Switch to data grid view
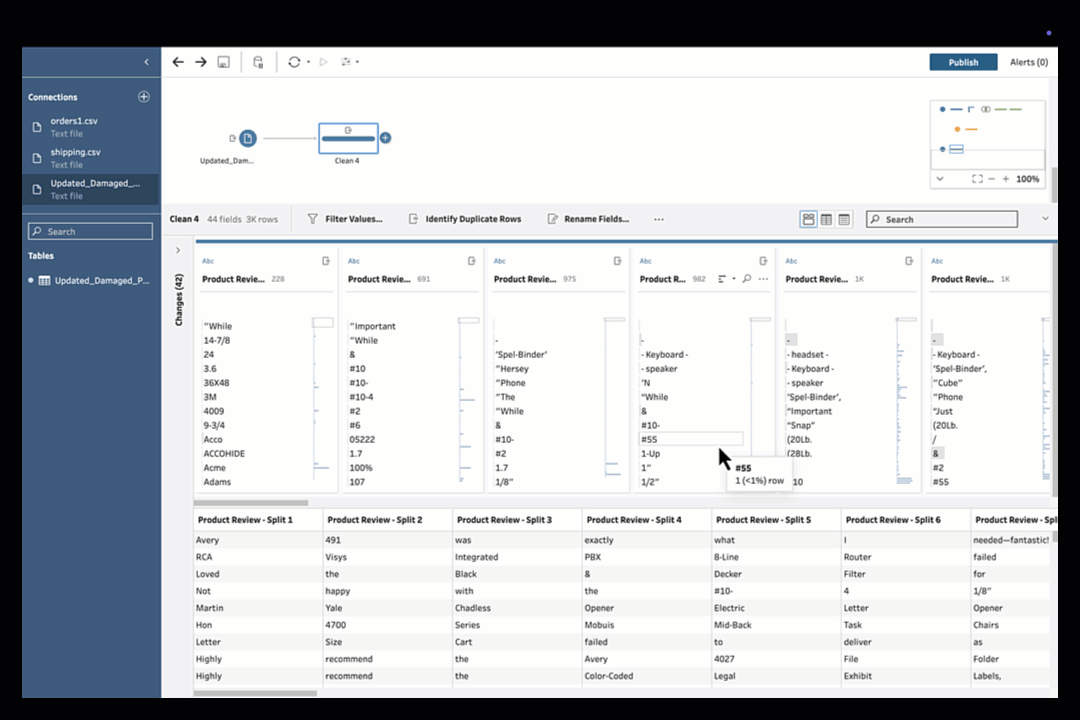The height and width of the screenshot is (720, 1080). pyautogui.click(x=827, y=219)
